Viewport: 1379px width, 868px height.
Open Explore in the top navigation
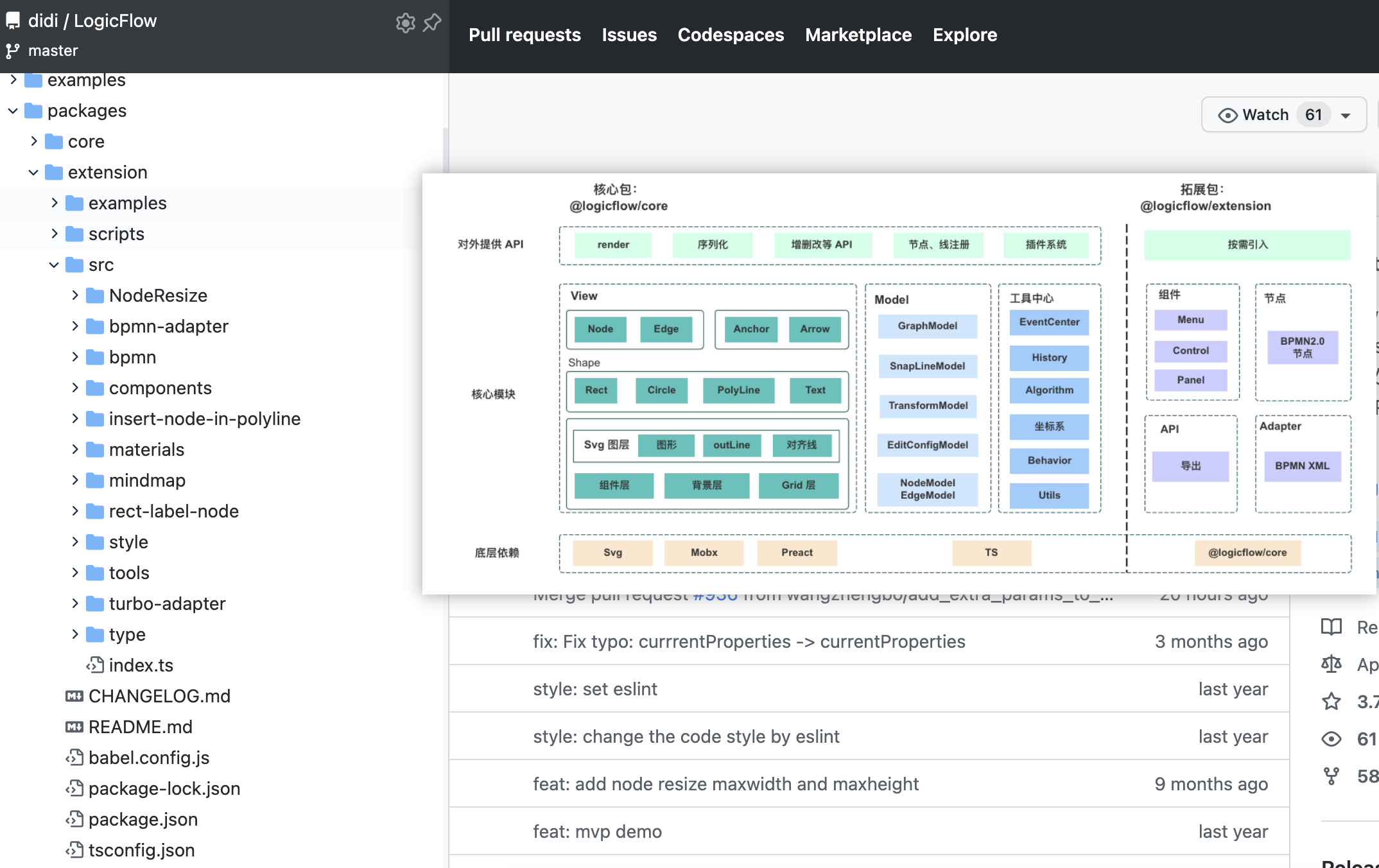coord(965,35)
